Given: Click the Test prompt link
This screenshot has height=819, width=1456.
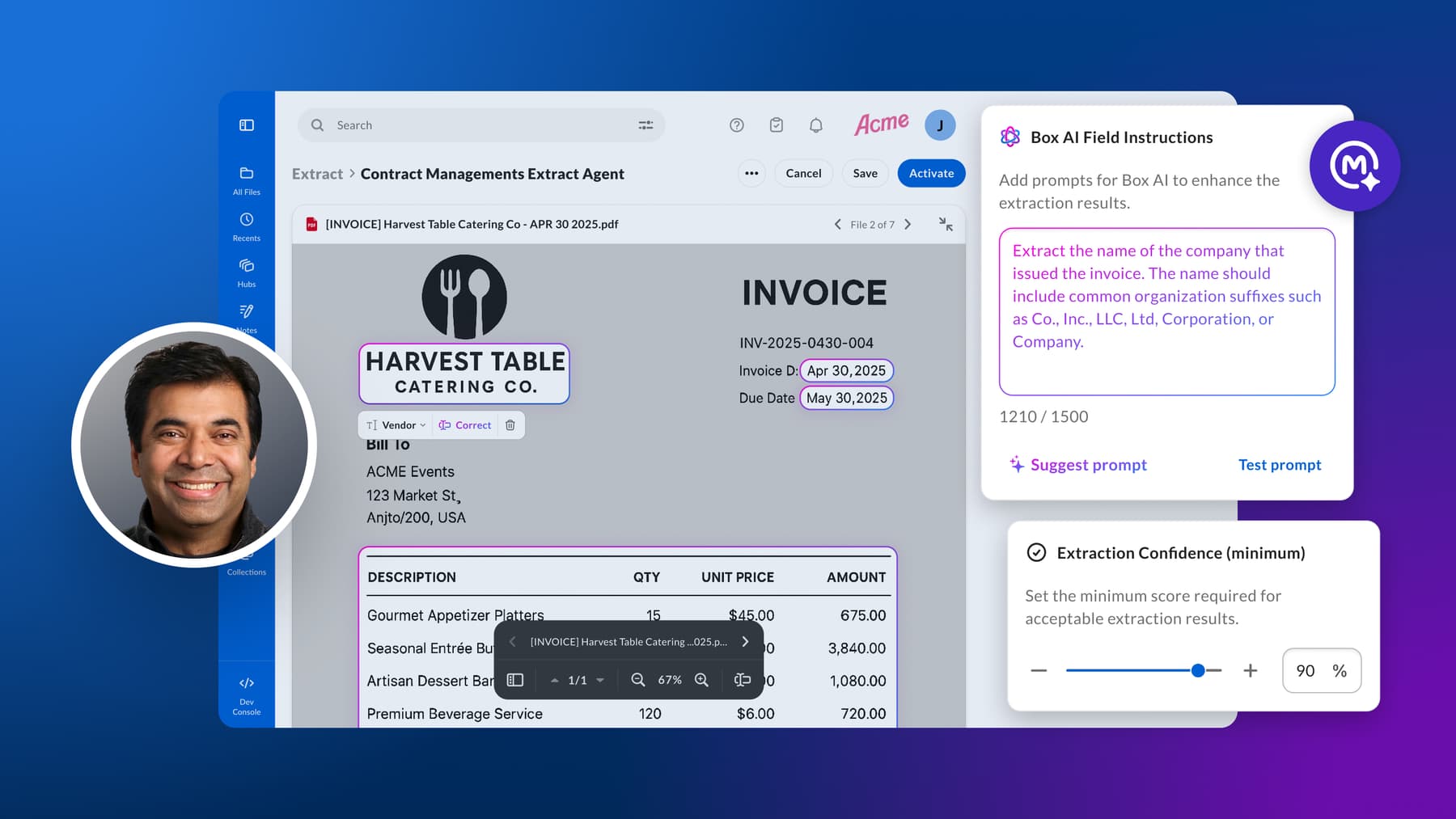Looking at the screenshot, I should coord(1279,464).
